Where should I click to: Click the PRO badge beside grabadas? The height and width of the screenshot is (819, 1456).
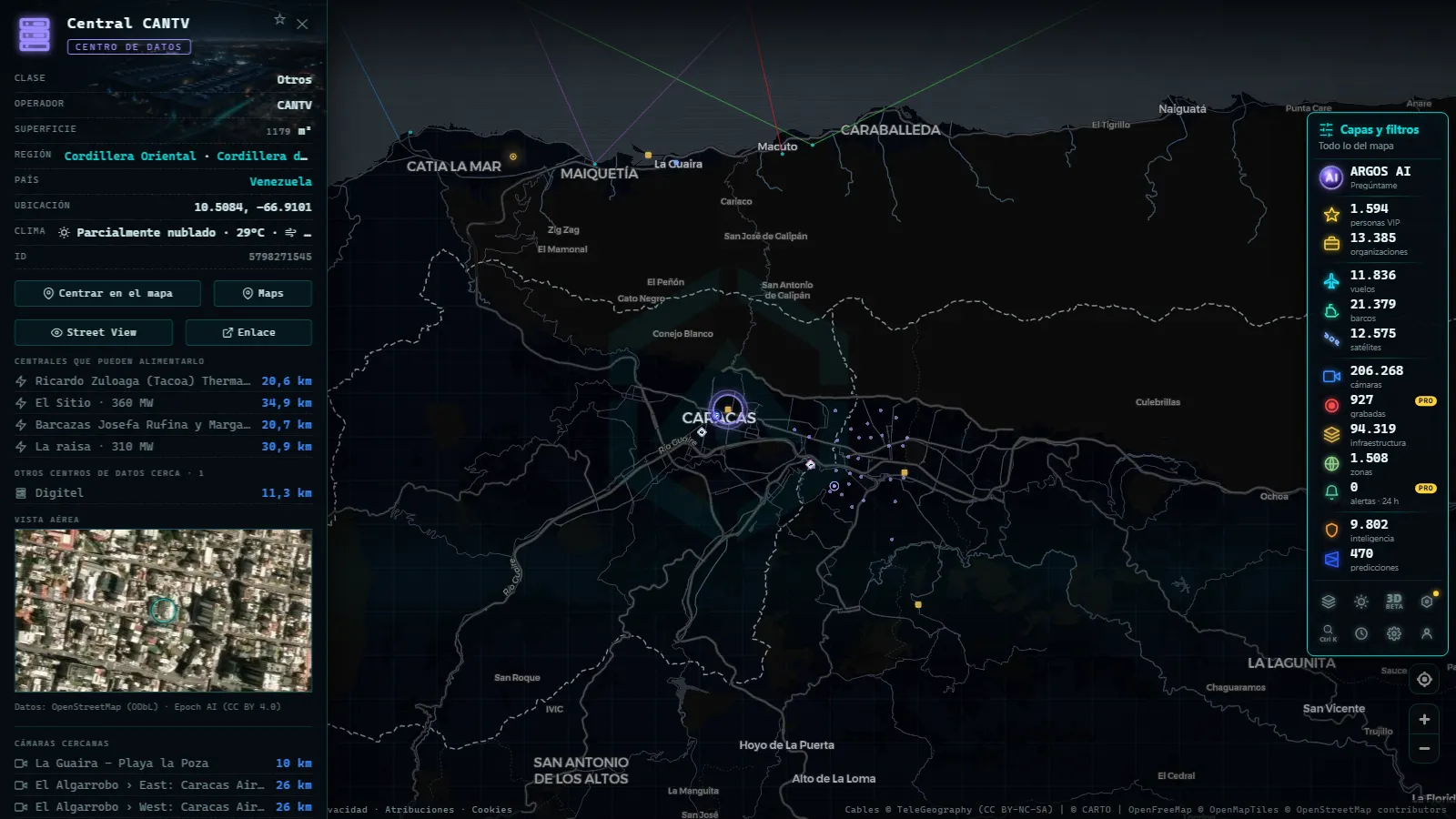[x=1426, y=400]
